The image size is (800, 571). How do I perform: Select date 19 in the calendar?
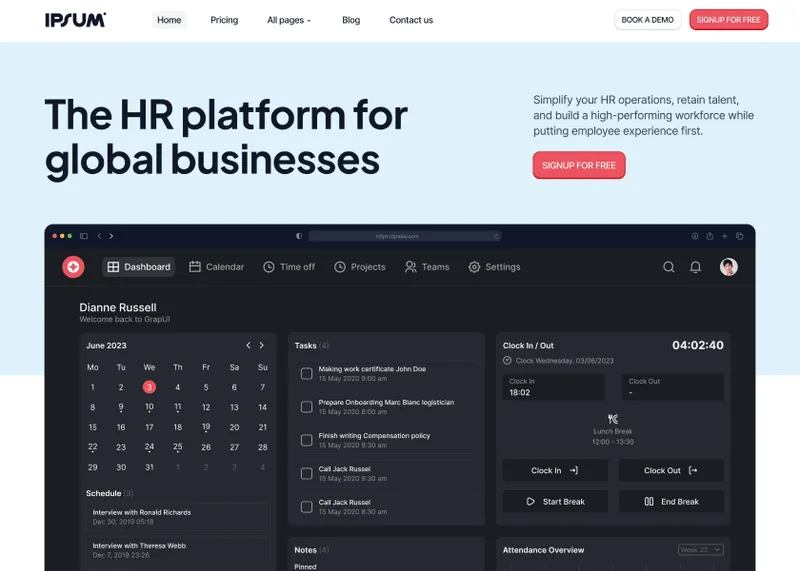click(206, 427)
